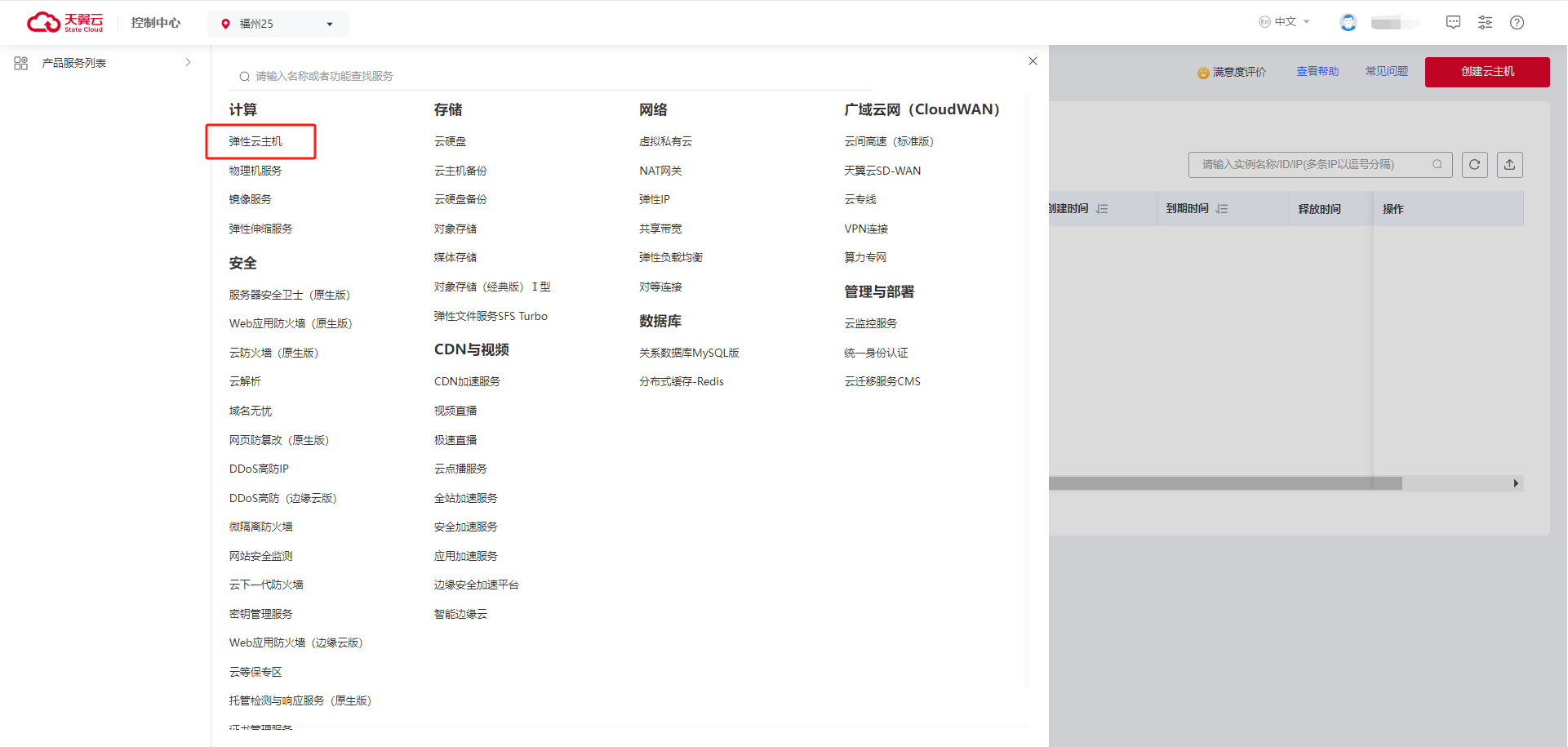Select 弹性云主机 service
The width and height of the screenshot is (1568, 747).
(255, 141)
